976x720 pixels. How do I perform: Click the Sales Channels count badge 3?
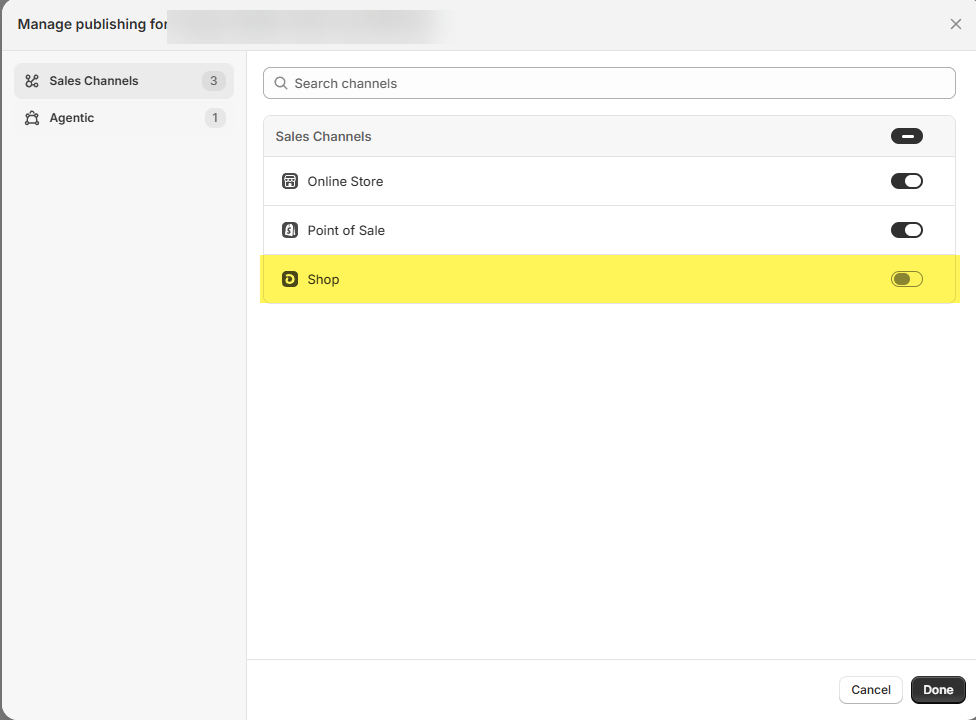coord(214,81)
